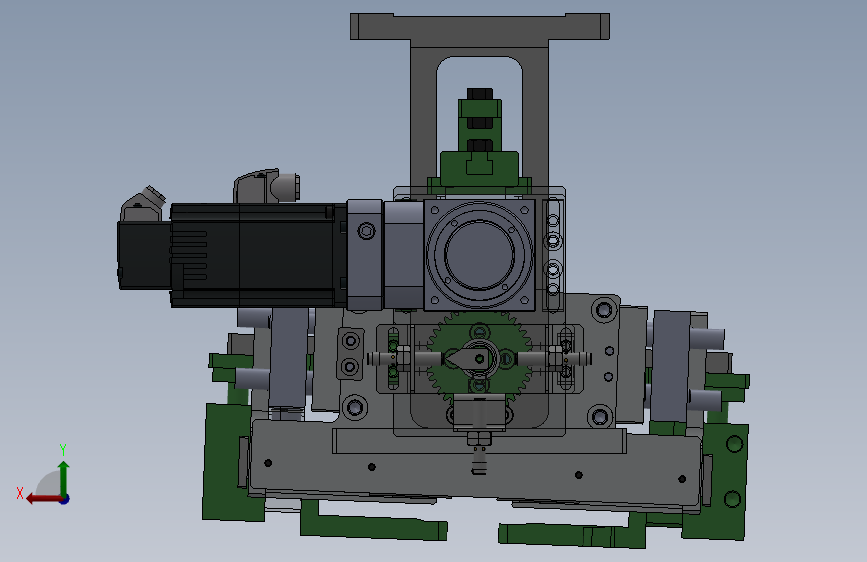Select the angled connector at the motor rear
The image size is (867, 562).
(142, 205)
